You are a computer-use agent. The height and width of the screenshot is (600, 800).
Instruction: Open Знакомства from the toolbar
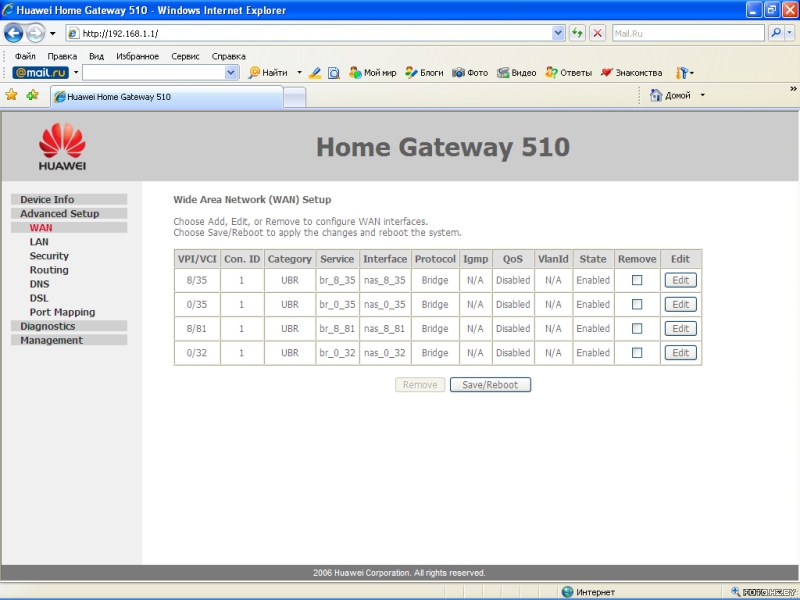(x=632, y=72)
